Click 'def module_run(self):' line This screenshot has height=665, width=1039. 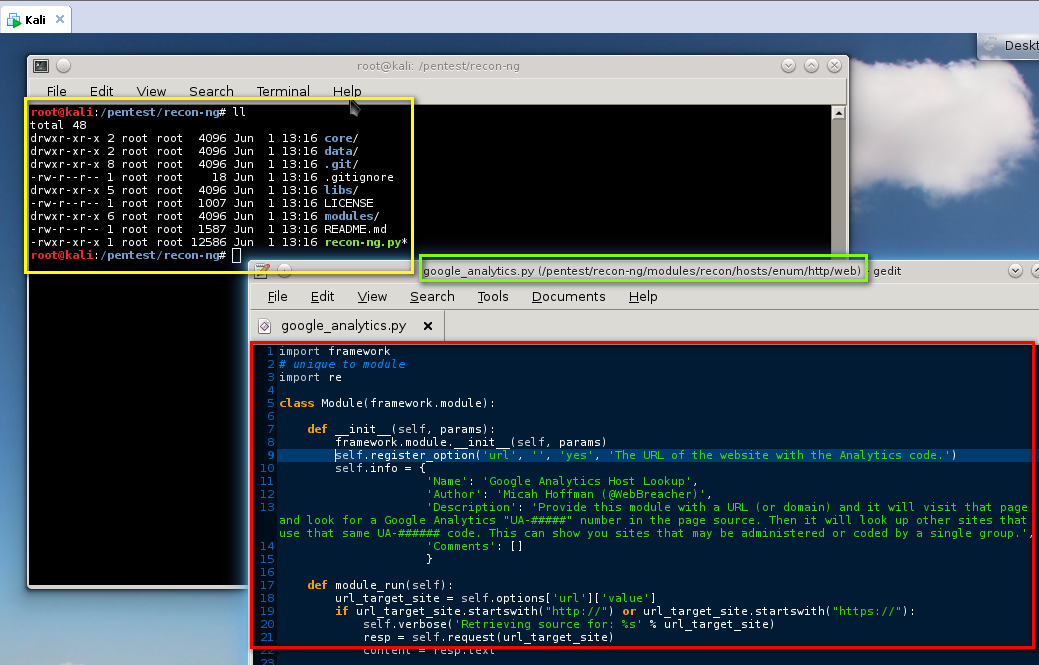tap(380, 585)
